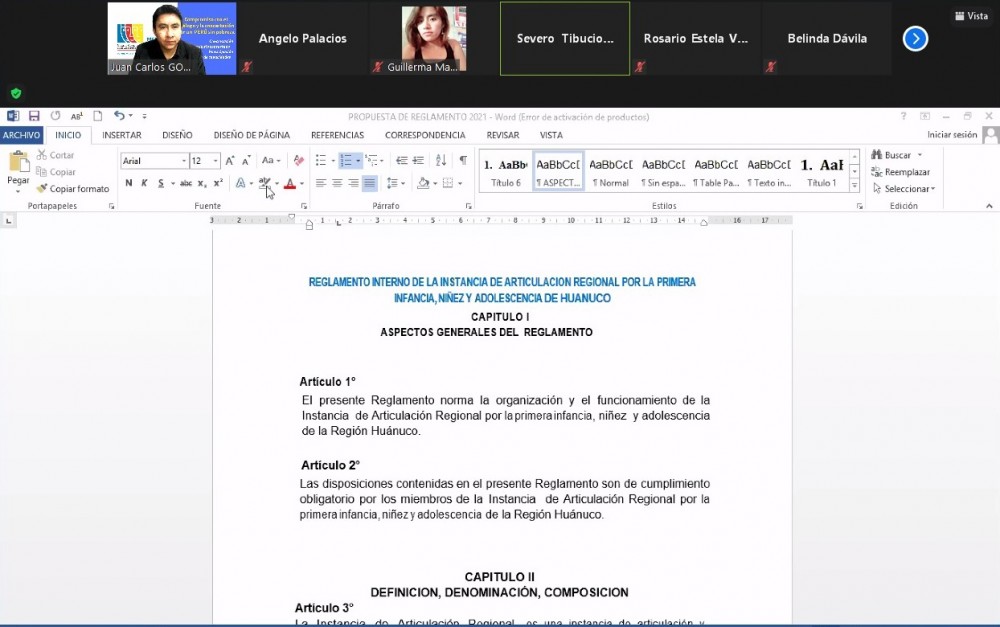Viewport: 1000px width, 627px height.
Task: Open the REFERENCIAS ribbon tab
Action: (x=337, y=135)
